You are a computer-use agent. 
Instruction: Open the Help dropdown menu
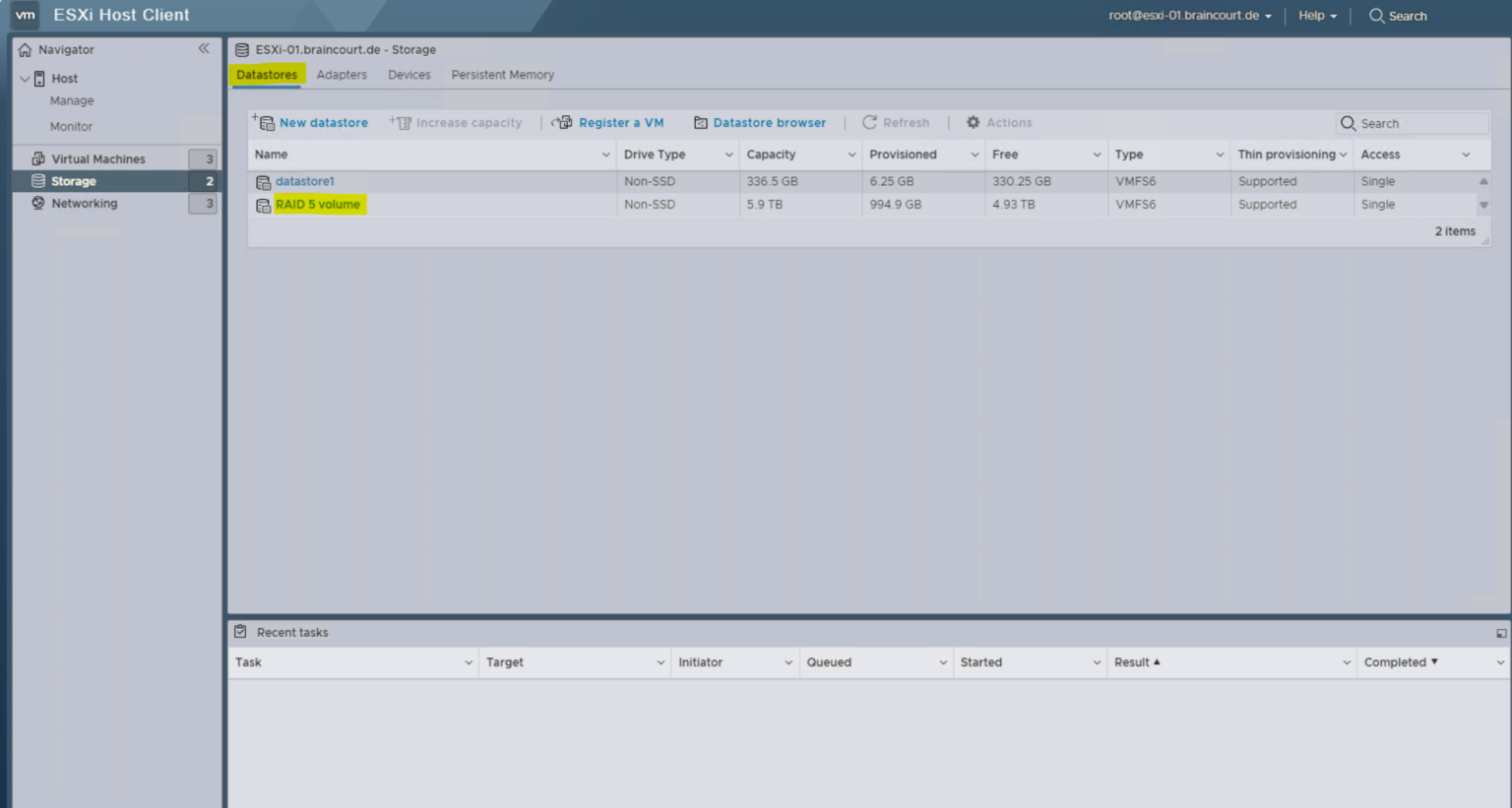pyautogui.click(x=1316, y=15)
